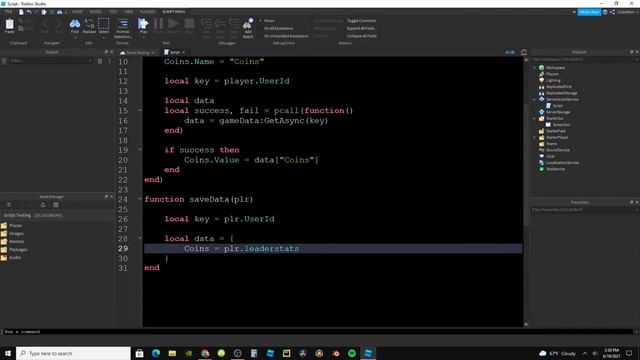Open the Find button dropdown arrow

[75, 37]
